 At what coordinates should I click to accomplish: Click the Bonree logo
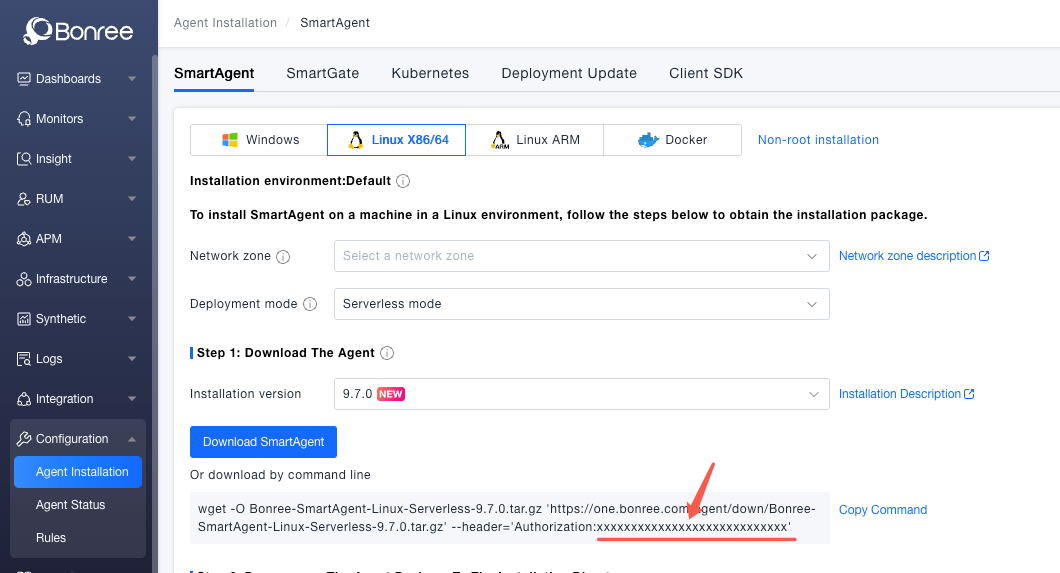point(78,31)
